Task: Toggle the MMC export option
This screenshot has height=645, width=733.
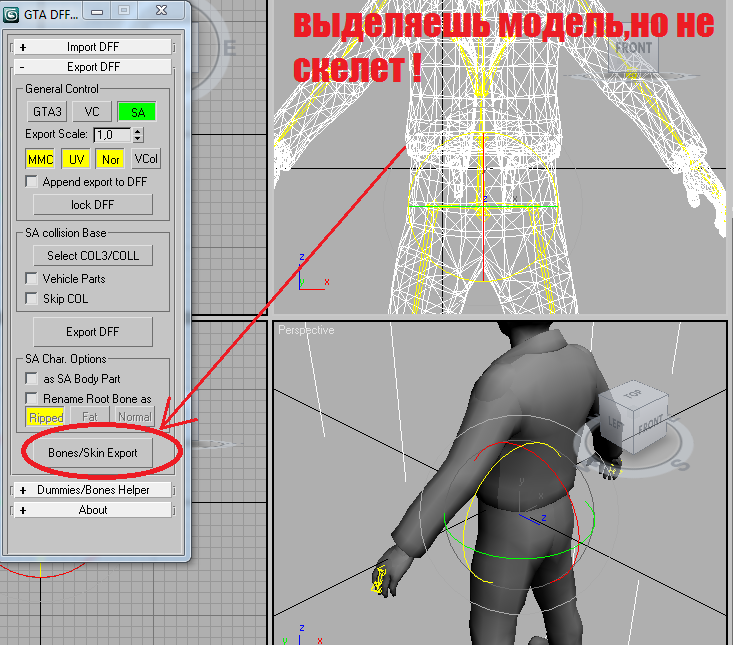Action: pos(40,159)
